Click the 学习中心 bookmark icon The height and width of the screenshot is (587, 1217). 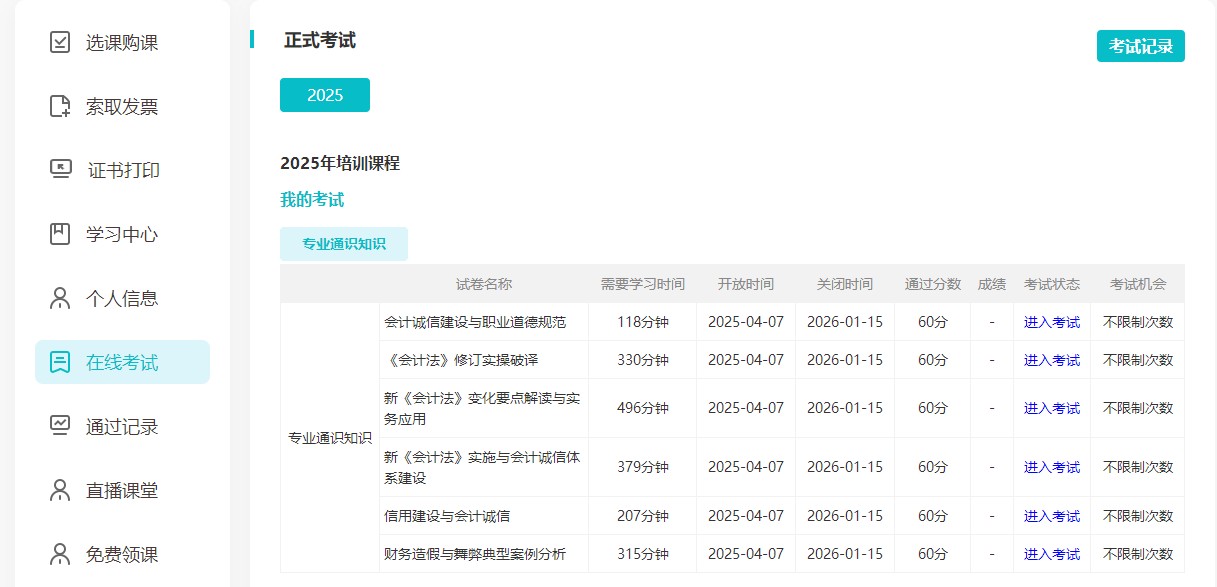60,234
